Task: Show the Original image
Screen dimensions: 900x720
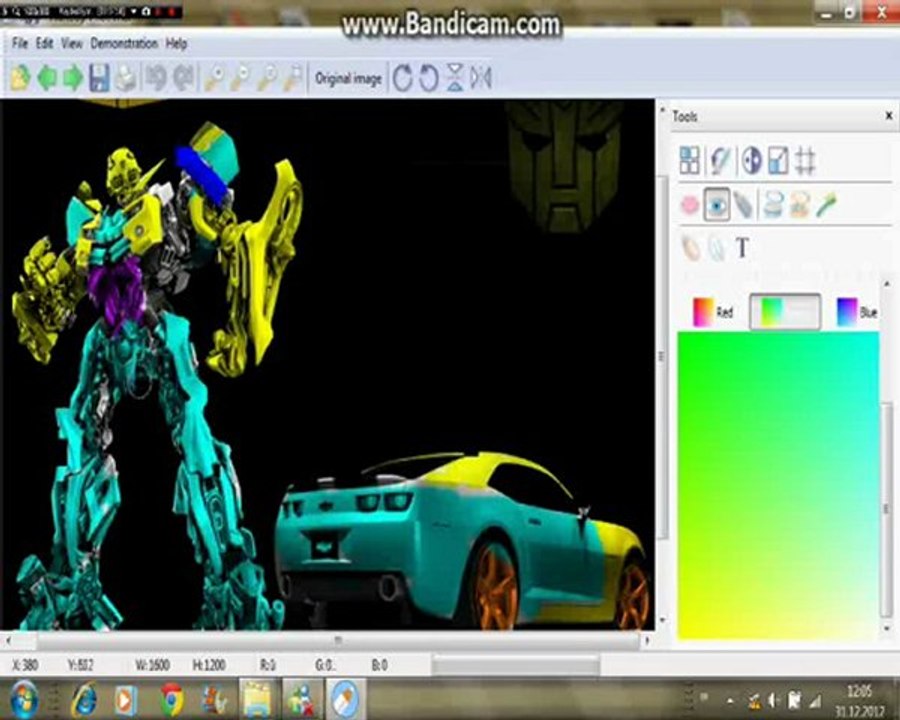Action: coord(348,78)
